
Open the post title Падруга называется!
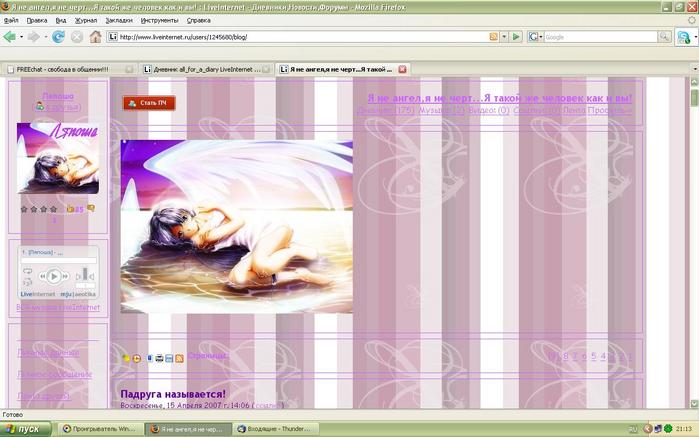tap(173, 394)
